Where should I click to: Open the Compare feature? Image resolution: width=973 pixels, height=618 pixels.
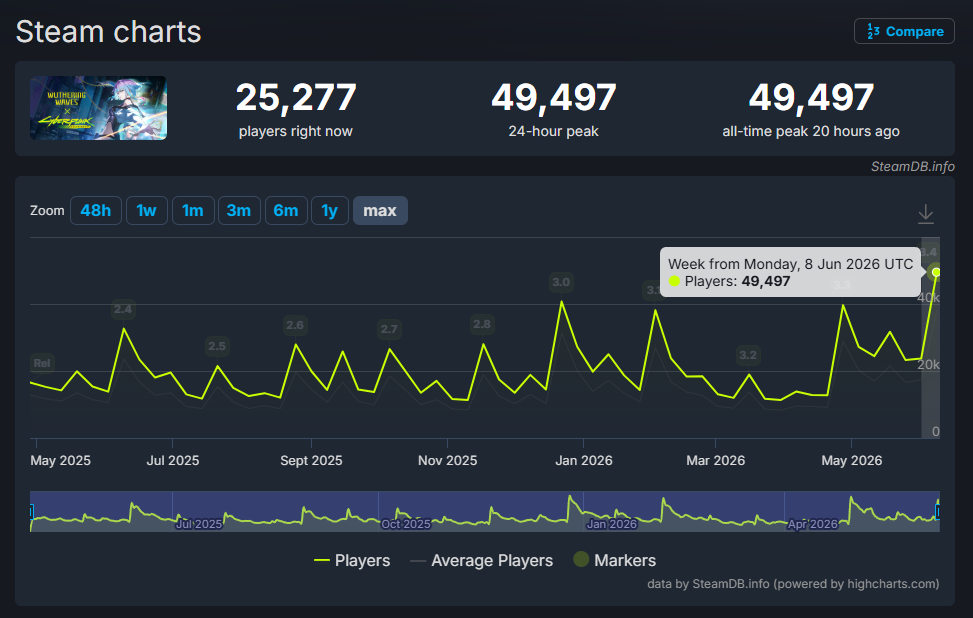904,31
